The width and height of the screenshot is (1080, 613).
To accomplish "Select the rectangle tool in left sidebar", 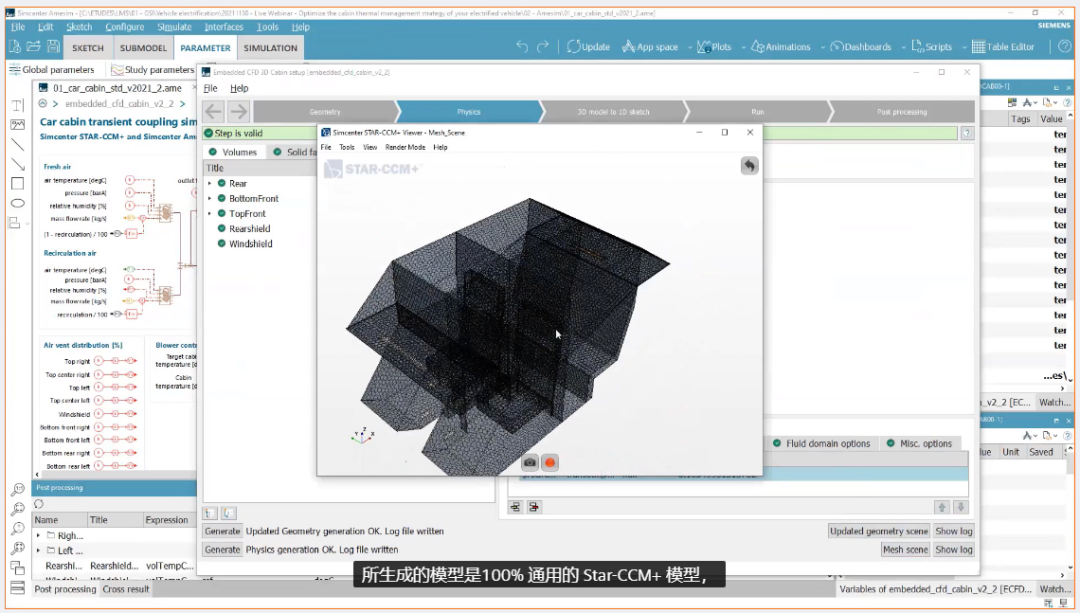I will coord(17,183).
